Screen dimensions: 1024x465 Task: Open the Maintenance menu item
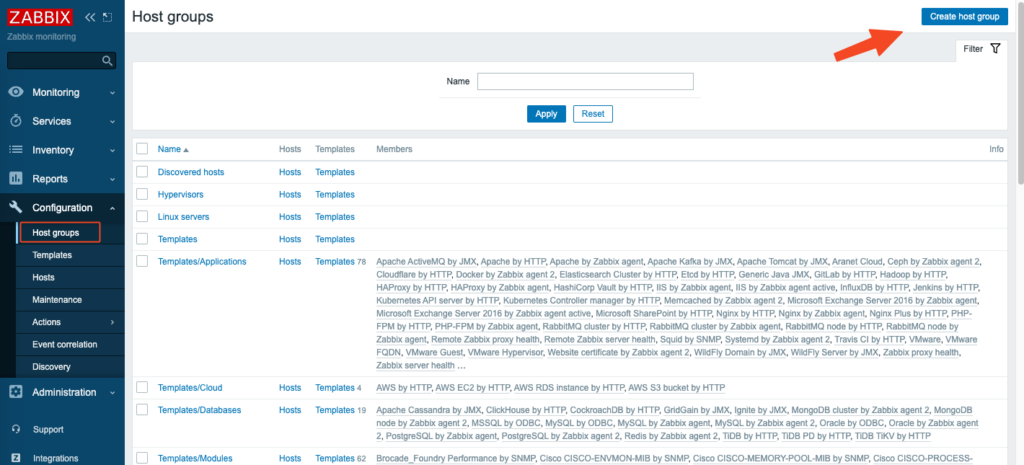click(x=57, y=300)
